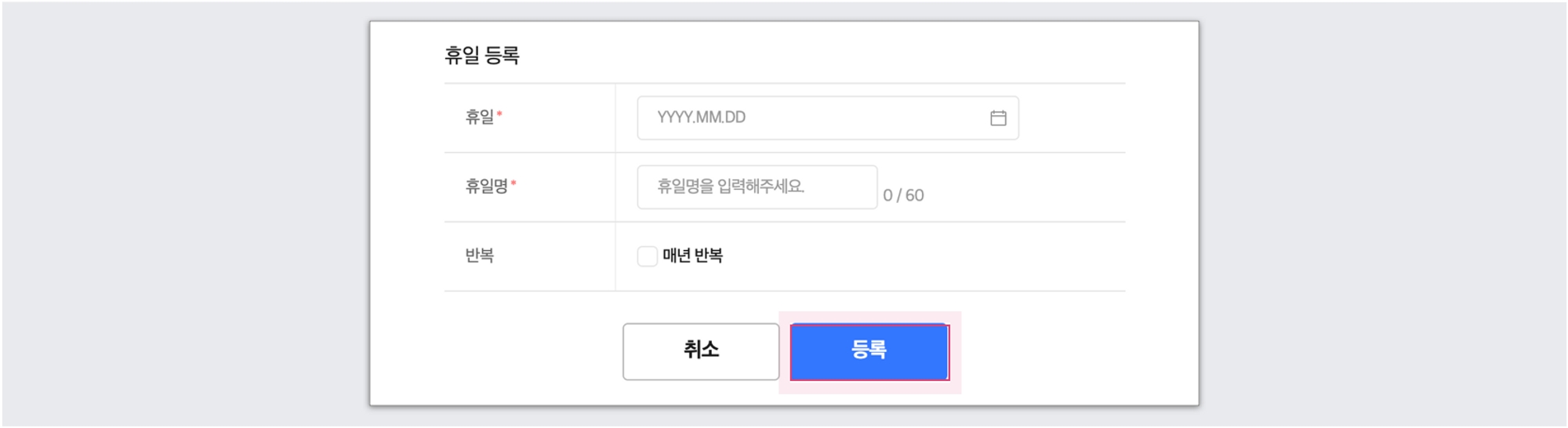Open the calendar date picker icon
The height and width of the screenshot is (428, 1568).
998,118
